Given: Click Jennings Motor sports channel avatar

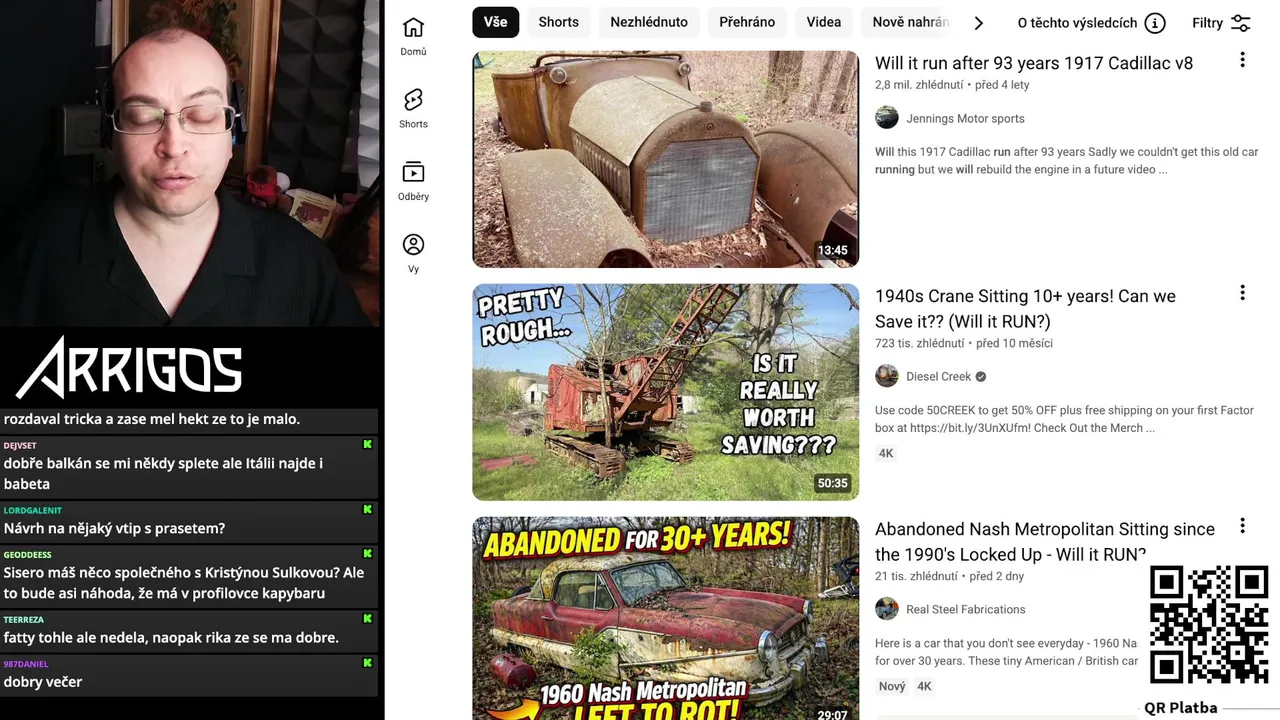Looking at the screenshot, I should click(887, 118).
